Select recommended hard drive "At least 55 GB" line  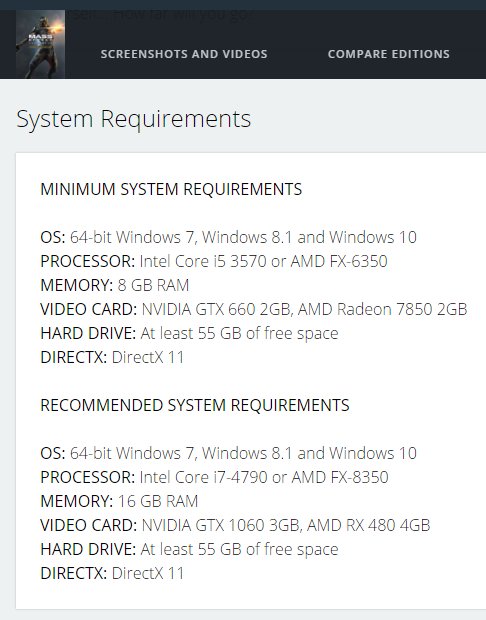point(189,549)
